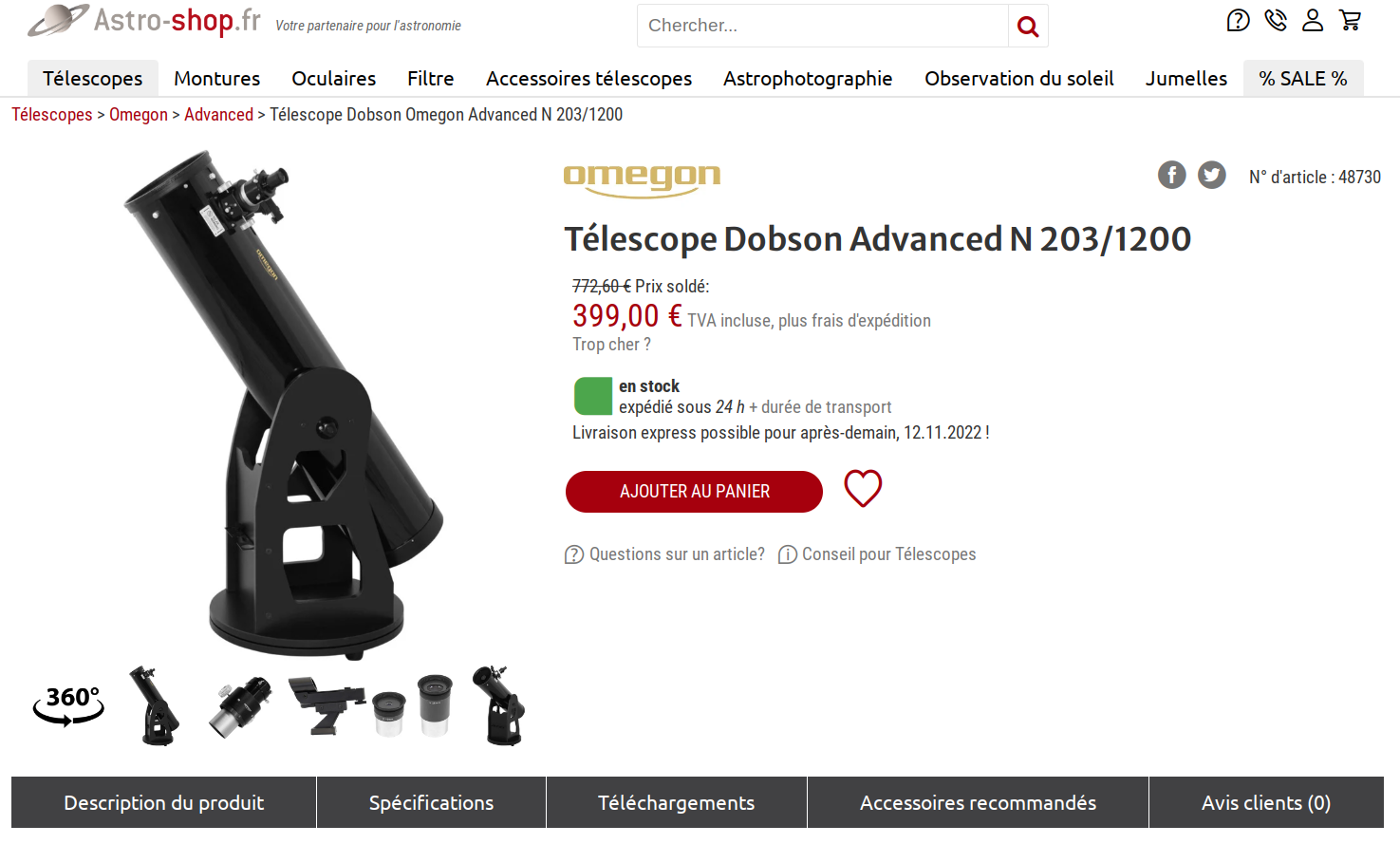Switch to the Spécifications tab

pos(431,803)
